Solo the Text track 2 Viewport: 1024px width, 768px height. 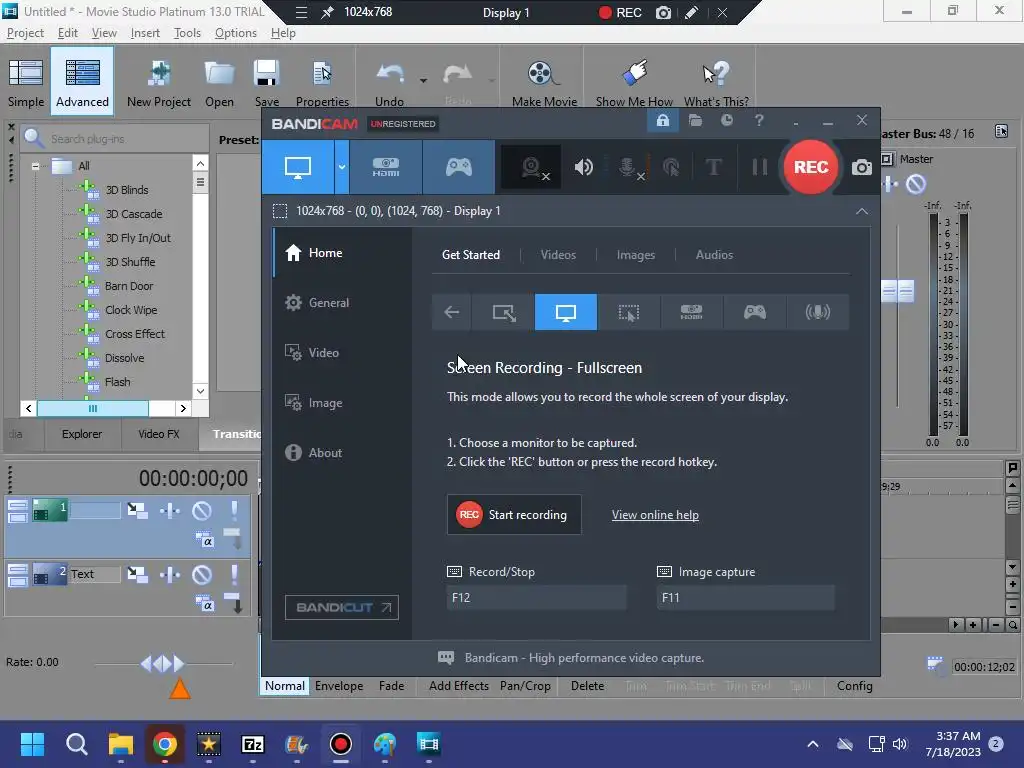tap(234, 574)
